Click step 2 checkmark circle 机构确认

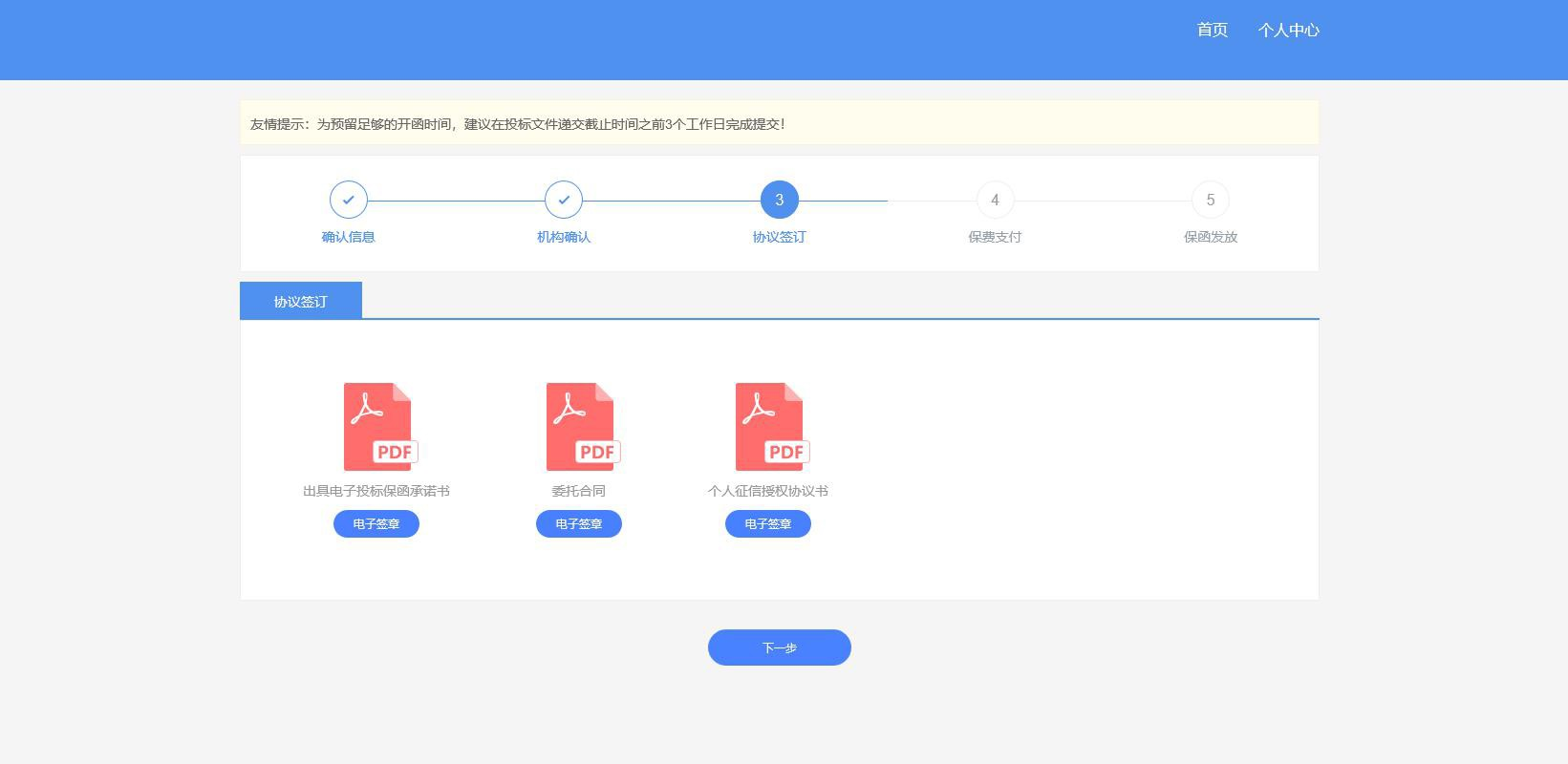click(x=564, y=200)
